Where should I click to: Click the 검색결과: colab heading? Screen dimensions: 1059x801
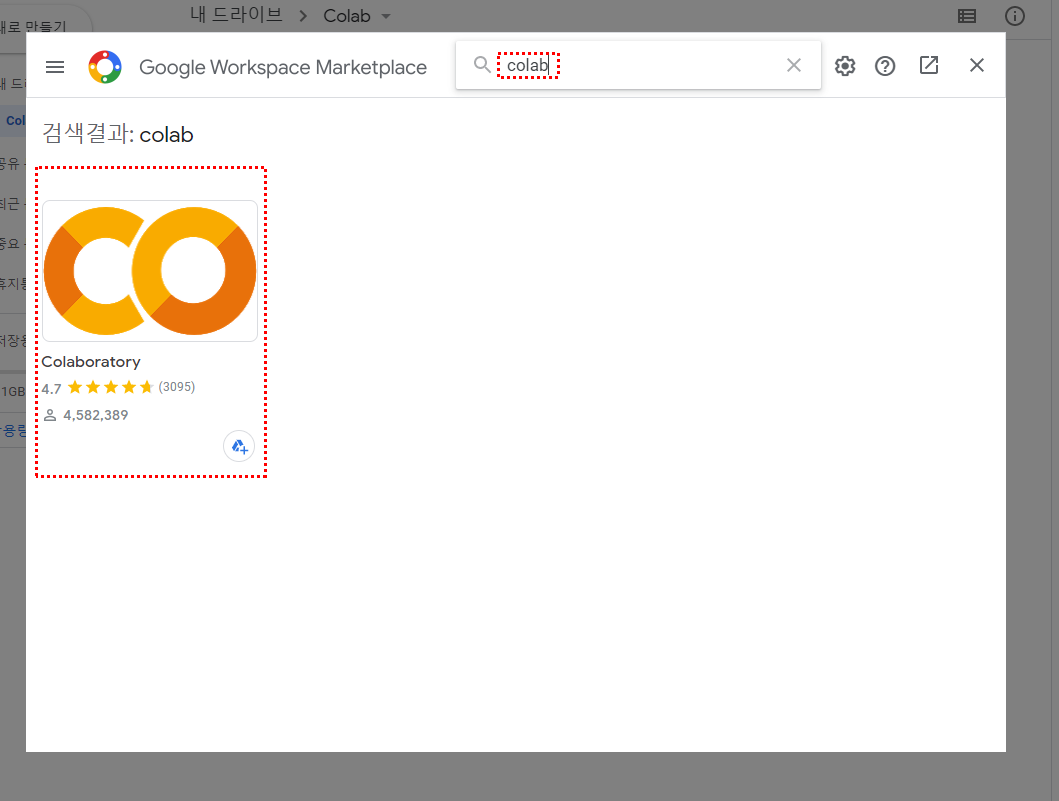point(118,134)
